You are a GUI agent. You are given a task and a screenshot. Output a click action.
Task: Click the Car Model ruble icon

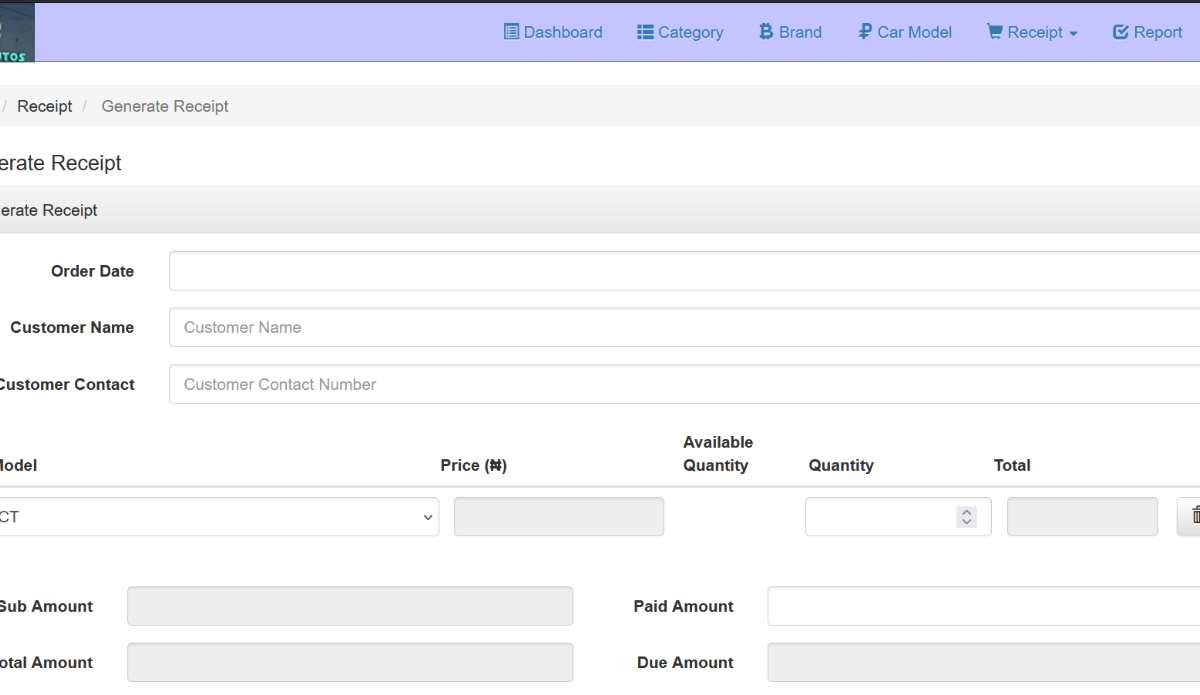[x=865, y=32]
